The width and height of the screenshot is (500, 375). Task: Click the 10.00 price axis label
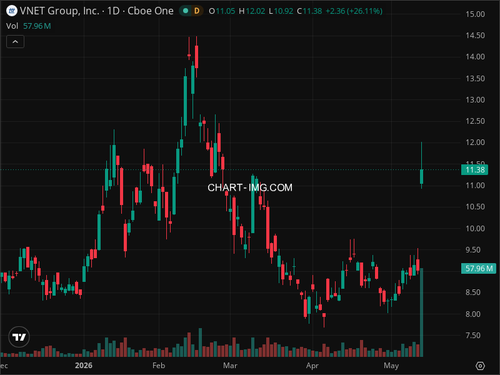click(x=475, y=228)
